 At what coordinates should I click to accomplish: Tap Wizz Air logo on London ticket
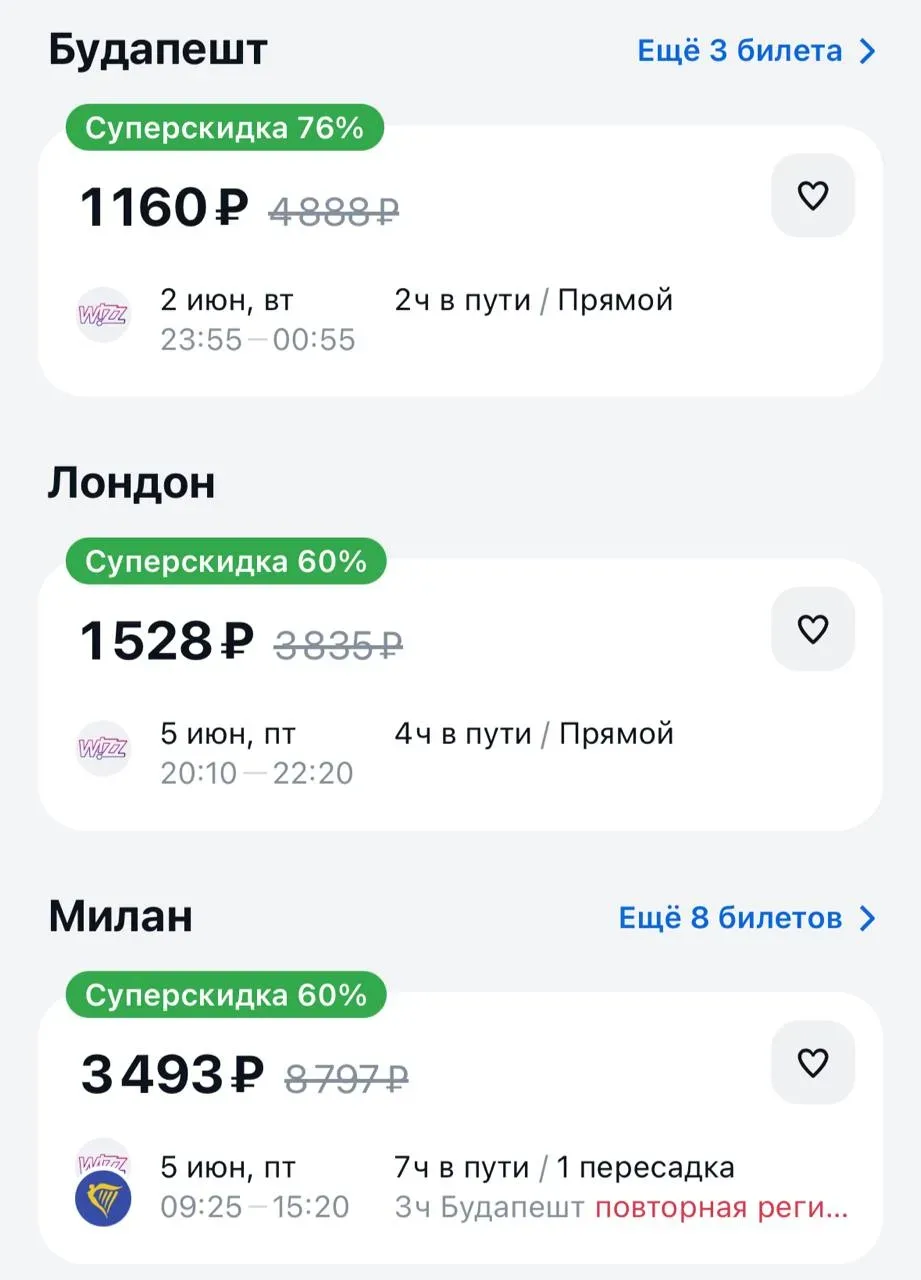[103, 748]
